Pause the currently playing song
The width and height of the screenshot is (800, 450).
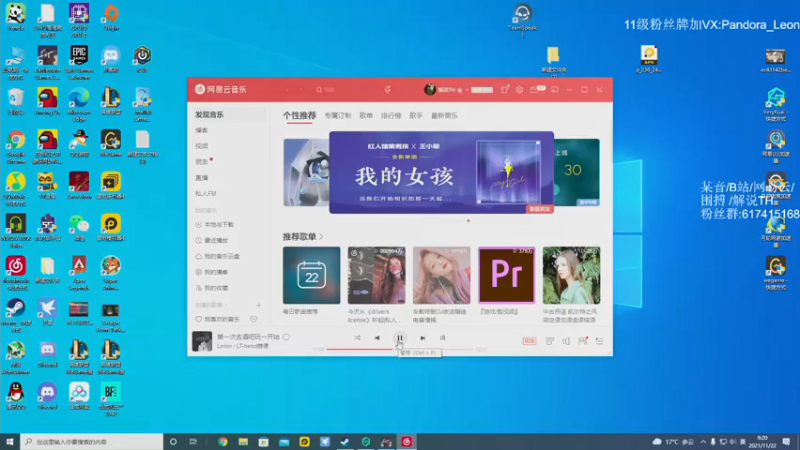click(x=399, y=338)
